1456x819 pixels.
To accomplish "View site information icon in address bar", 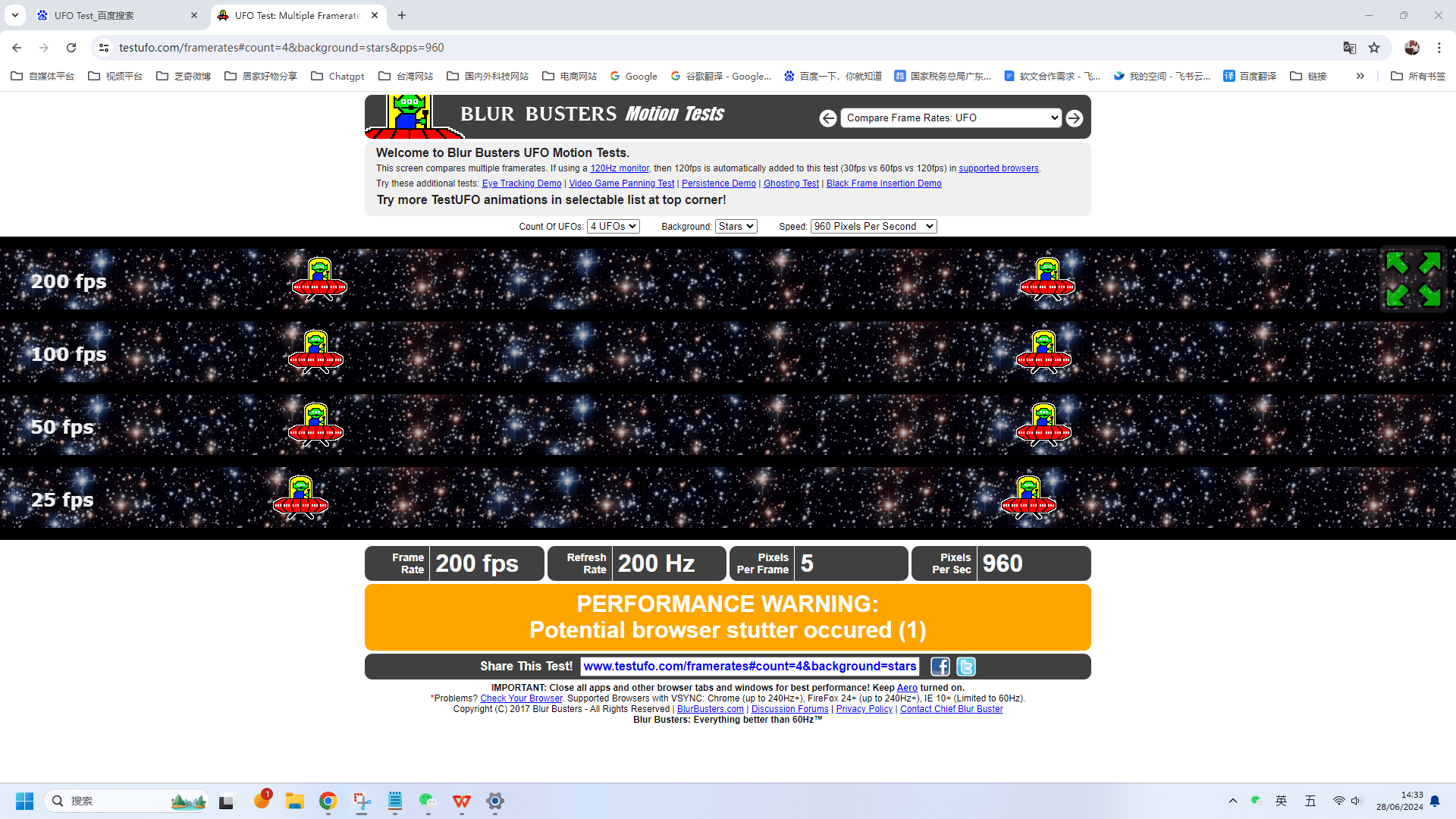I will (x=104, y=48).
